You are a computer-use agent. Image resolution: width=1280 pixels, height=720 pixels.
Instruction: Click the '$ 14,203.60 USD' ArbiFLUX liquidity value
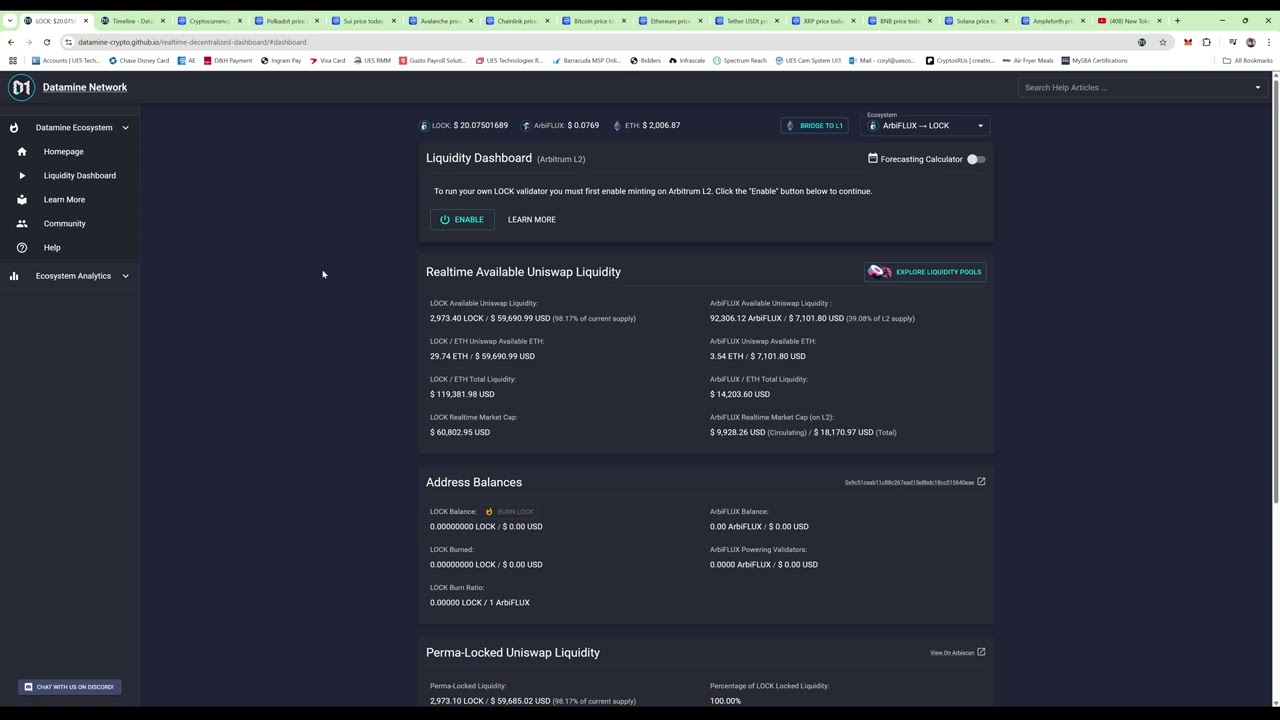(x=740, y=394)
